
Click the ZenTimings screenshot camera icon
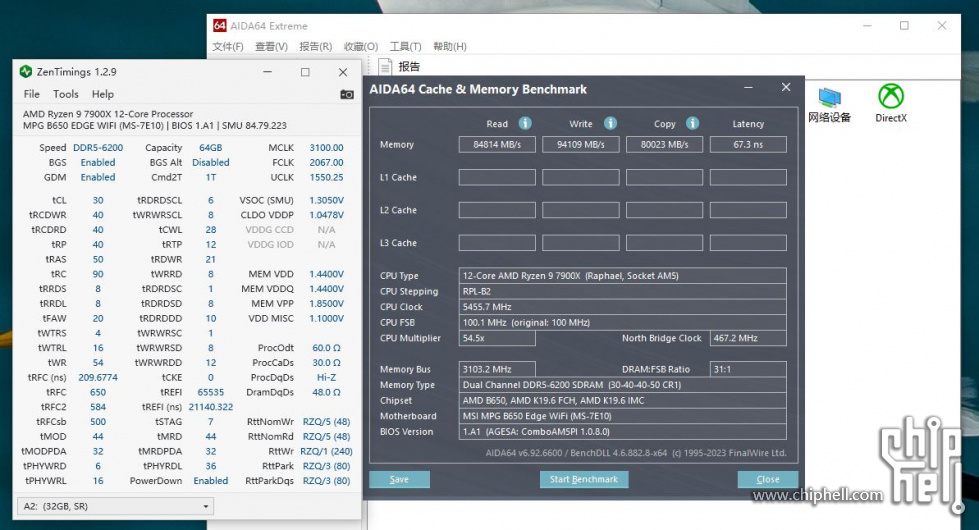pos(347,94)
